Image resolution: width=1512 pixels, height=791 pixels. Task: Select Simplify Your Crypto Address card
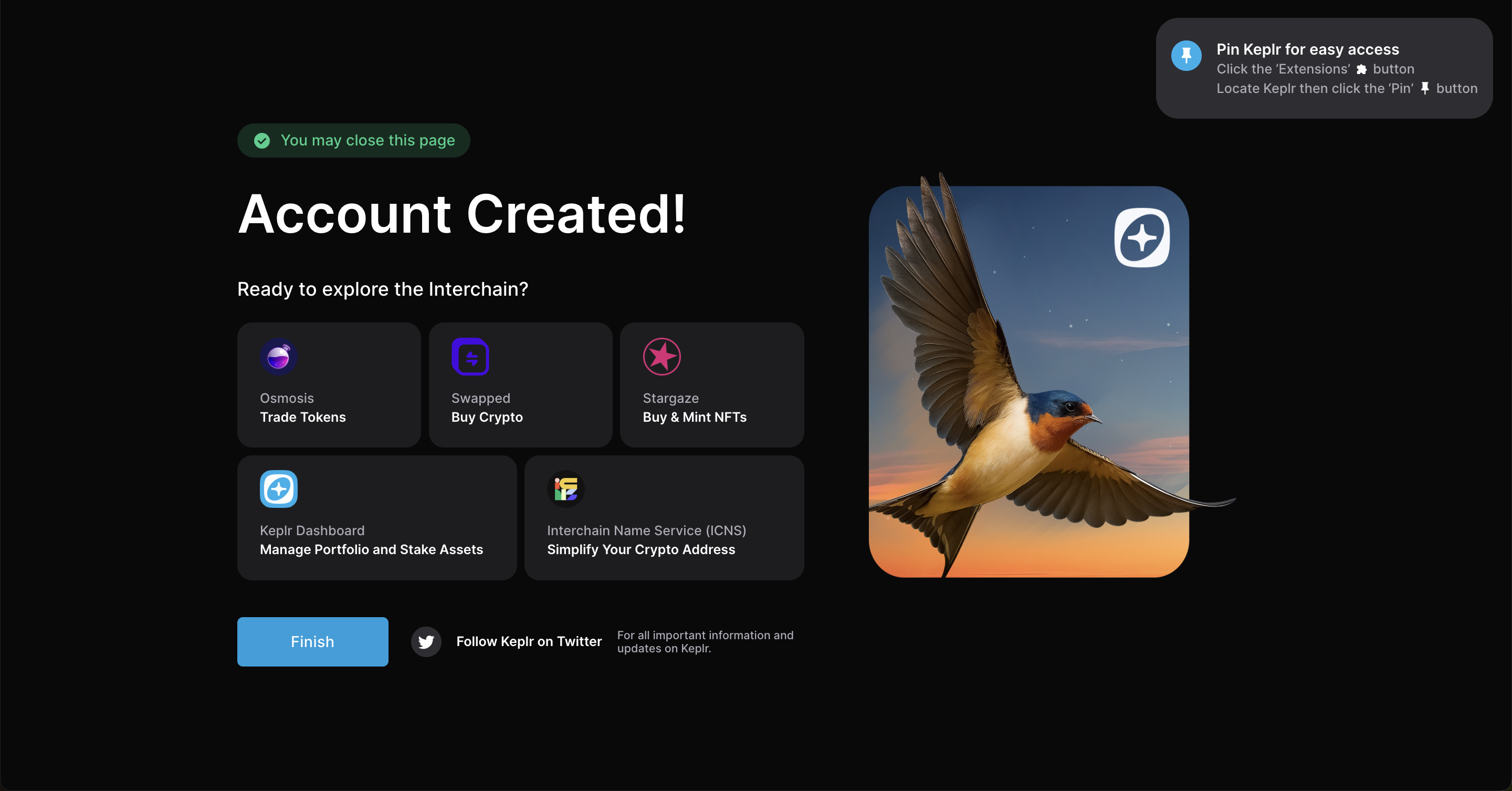tap(664, 517)
